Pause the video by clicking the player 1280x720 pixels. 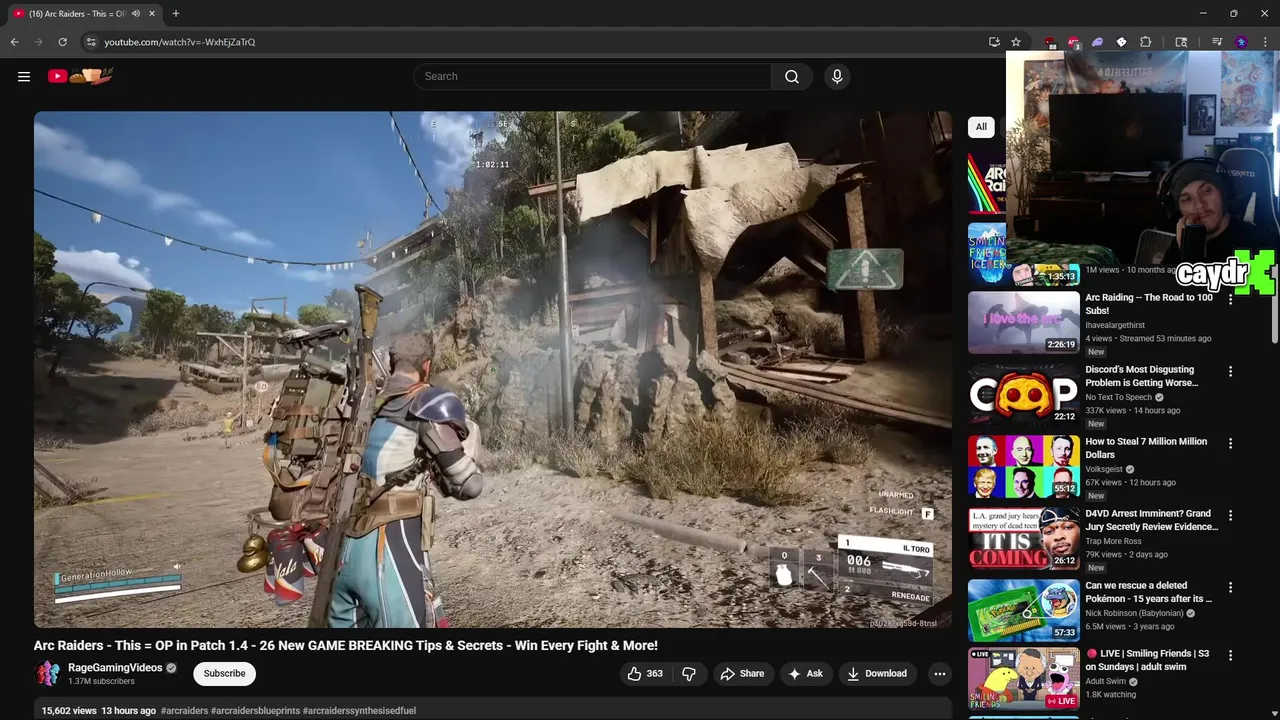[493, 369]
